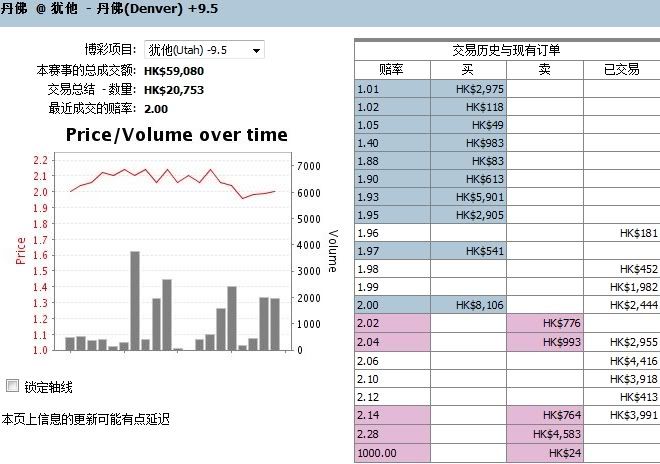Select the HK$5,901 buy order at 1.93
Viewport: 660px width, 464px height.
468,197
